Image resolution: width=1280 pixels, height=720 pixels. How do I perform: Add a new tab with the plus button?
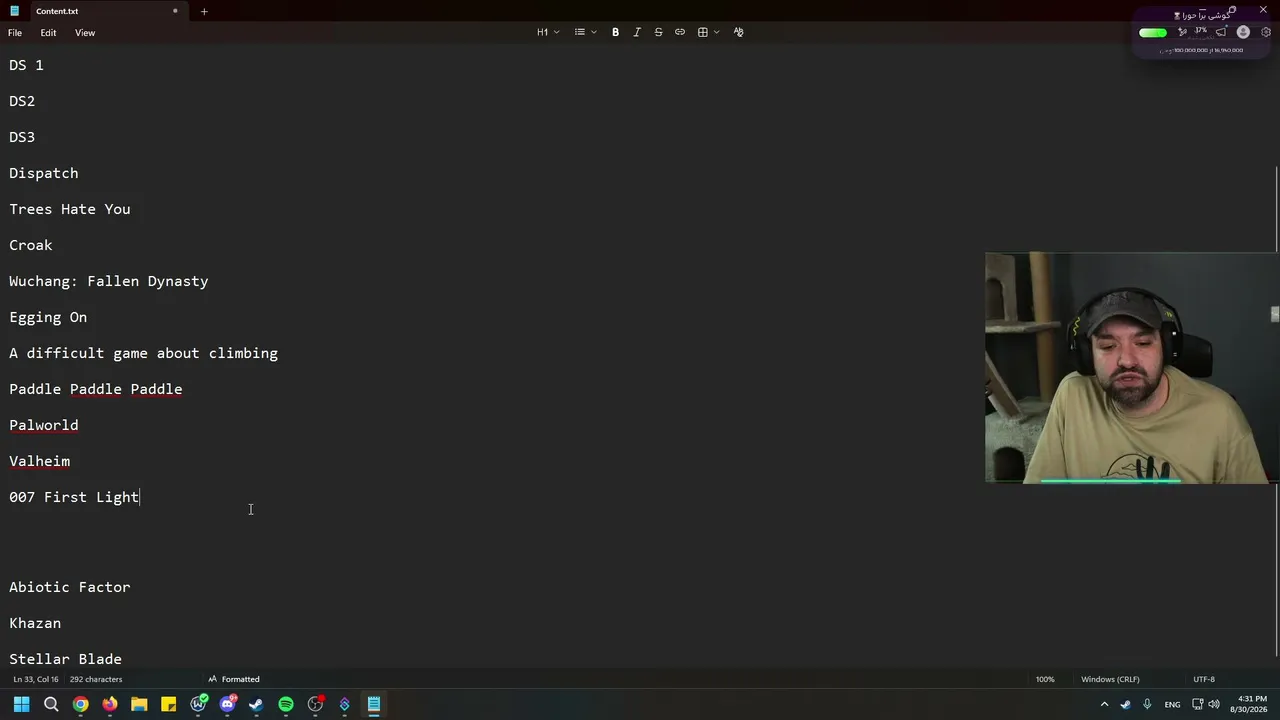(x=204, y=11)
